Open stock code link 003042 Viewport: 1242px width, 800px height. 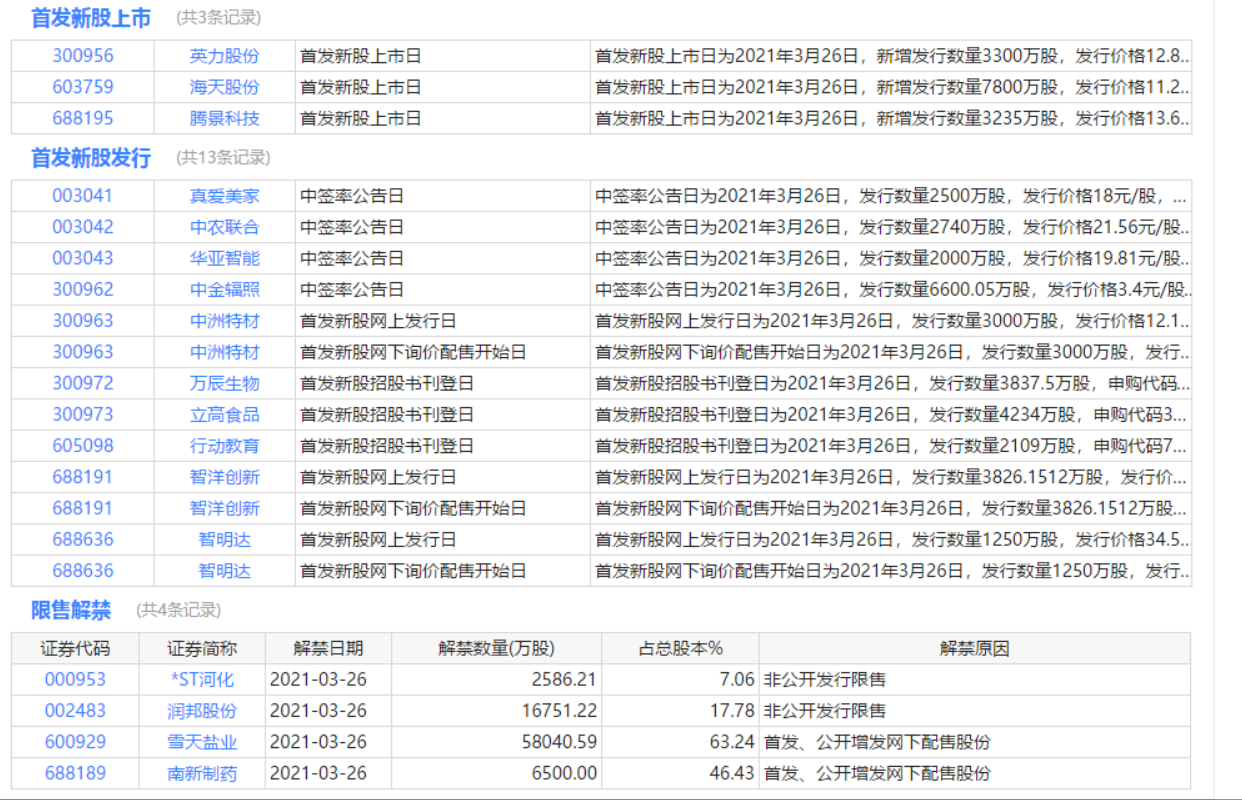click(83, 227)
